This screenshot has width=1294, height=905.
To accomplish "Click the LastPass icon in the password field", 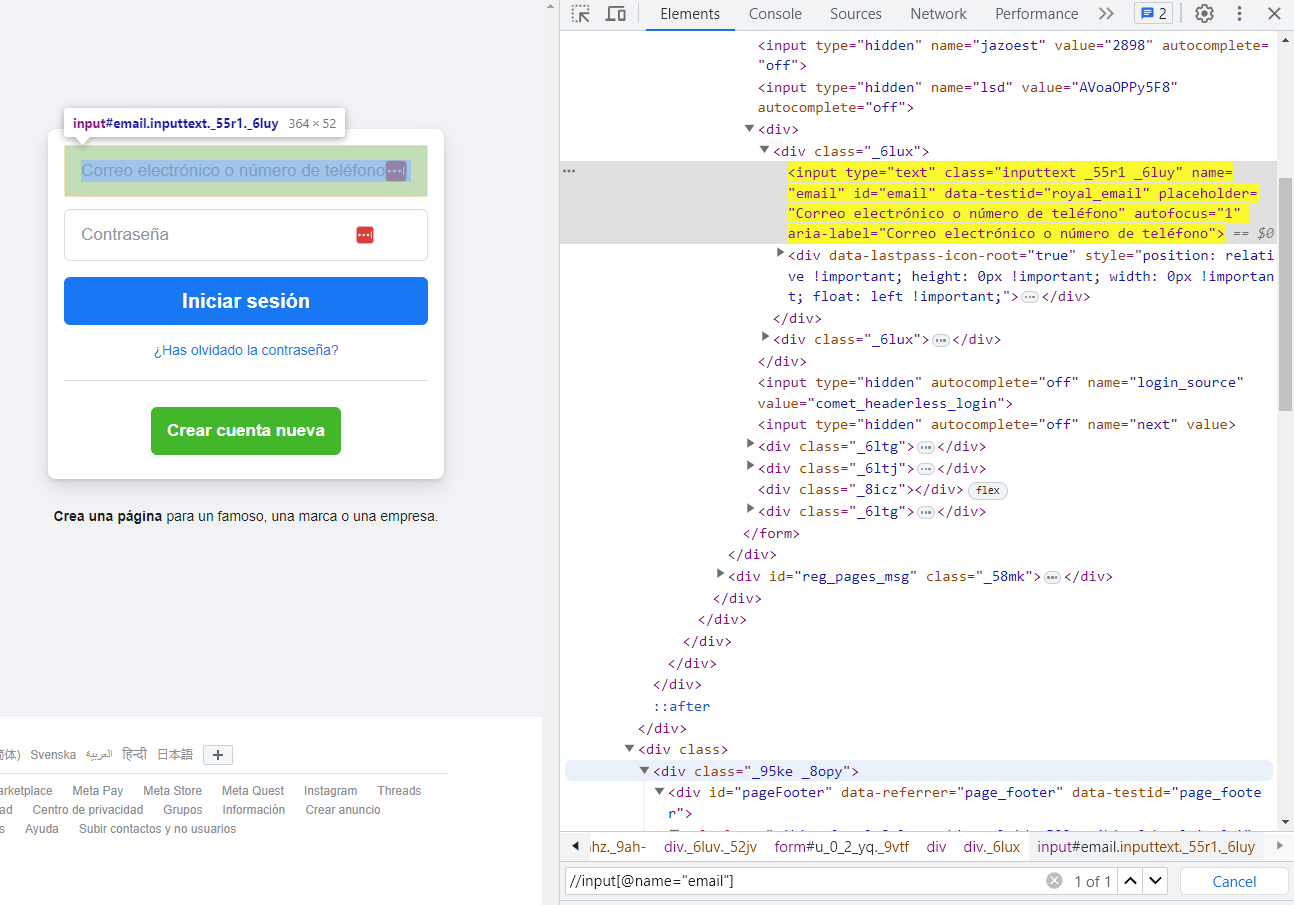I will pyautogui.click(x=364, y=234).
